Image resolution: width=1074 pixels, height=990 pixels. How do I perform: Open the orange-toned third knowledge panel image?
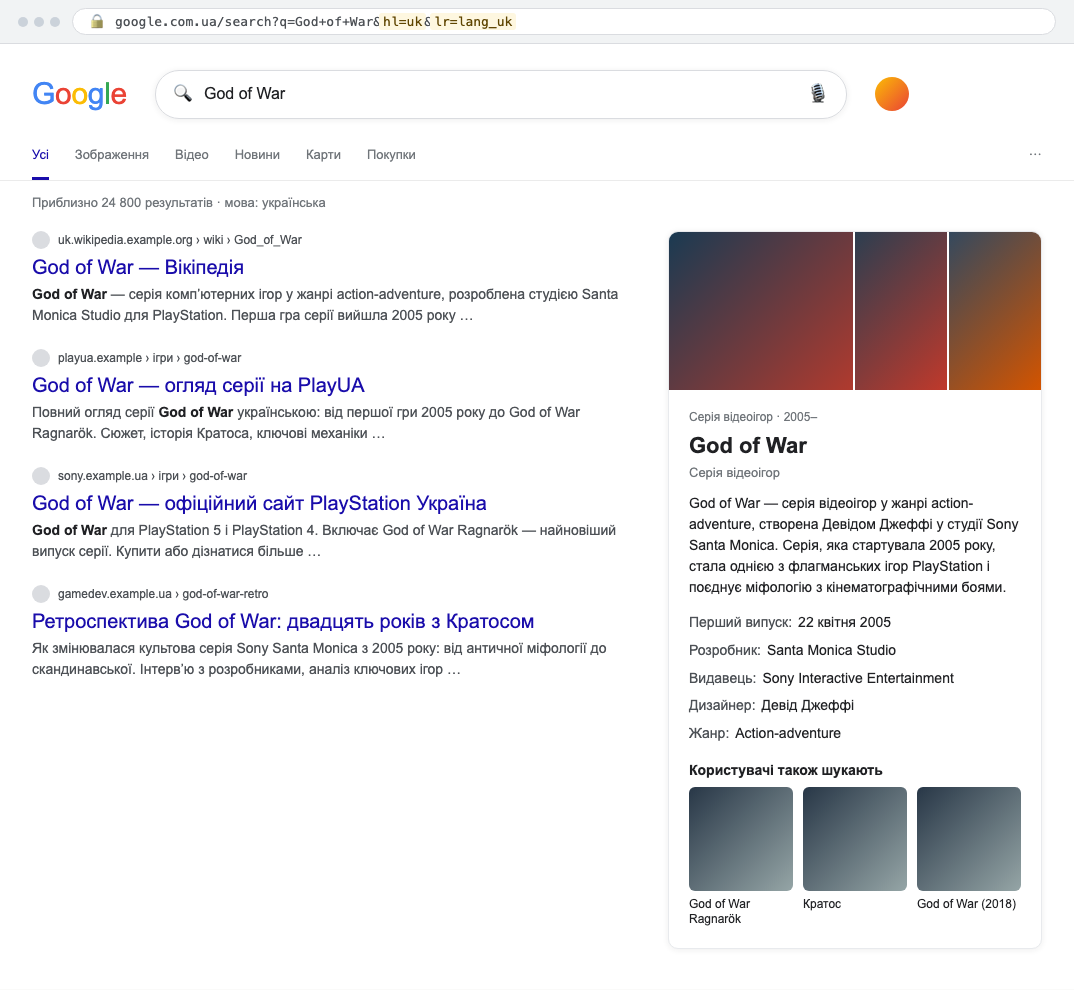click(995, 311)
